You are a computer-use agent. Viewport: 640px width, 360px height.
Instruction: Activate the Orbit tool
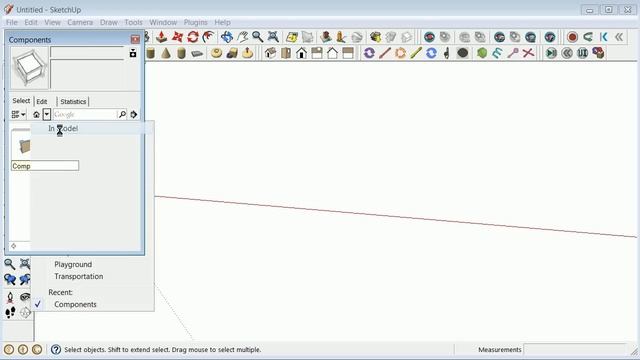[x=227, y=37]
